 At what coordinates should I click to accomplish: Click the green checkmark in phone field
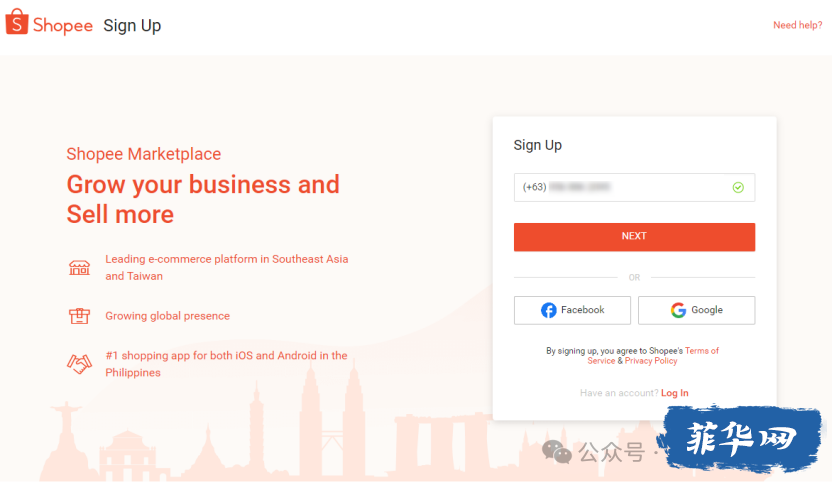pyautogui.click(x=738, y=187)
